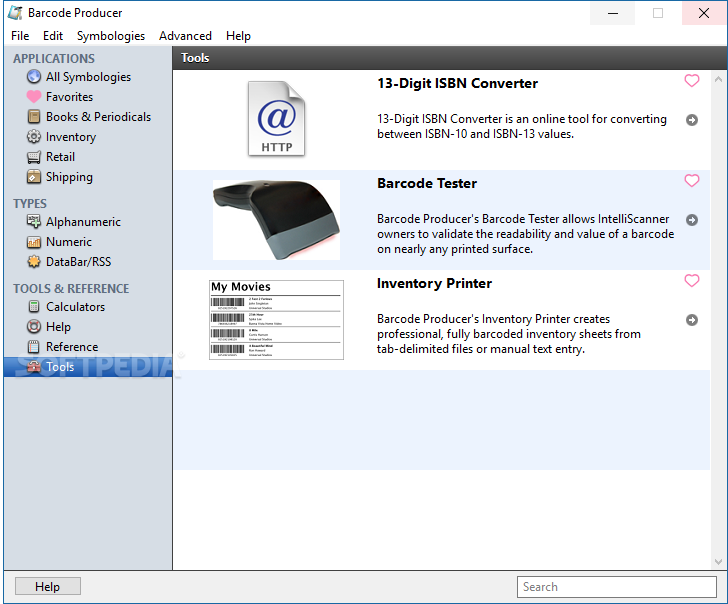Click the Calculators icon

tap(33, 306)
